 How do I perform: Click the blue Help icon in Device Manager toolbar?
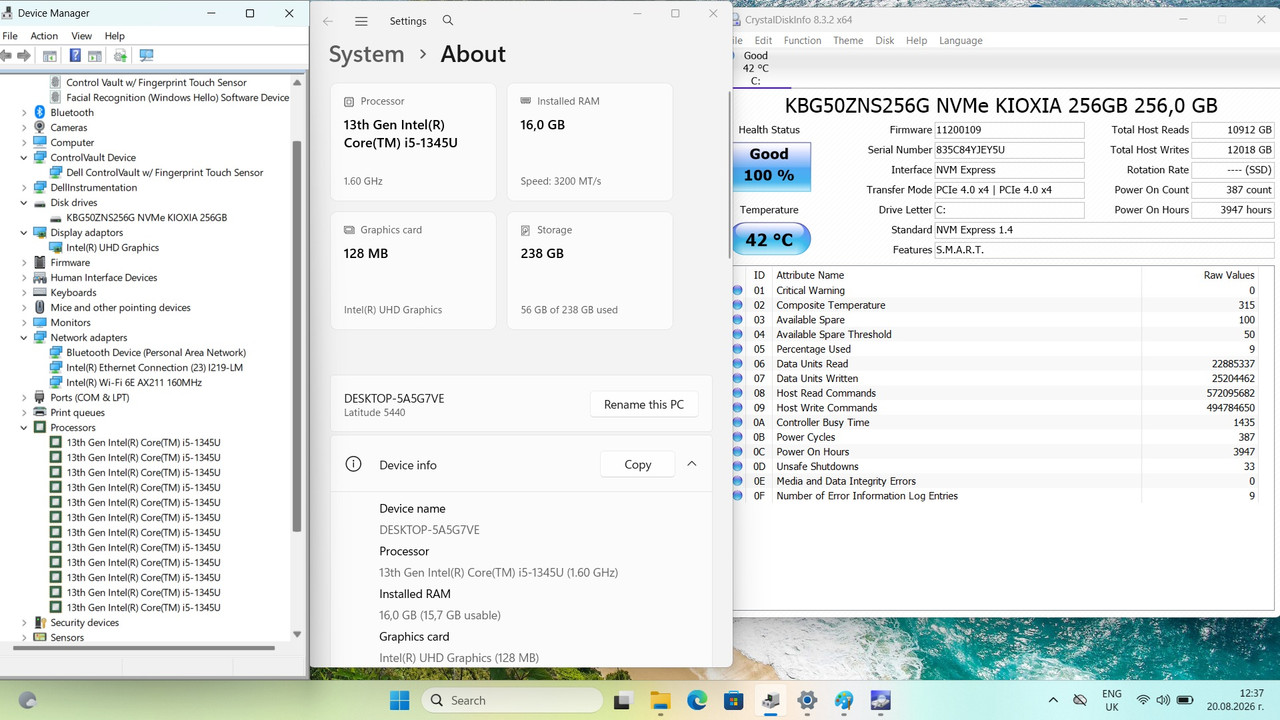[75, 56]
